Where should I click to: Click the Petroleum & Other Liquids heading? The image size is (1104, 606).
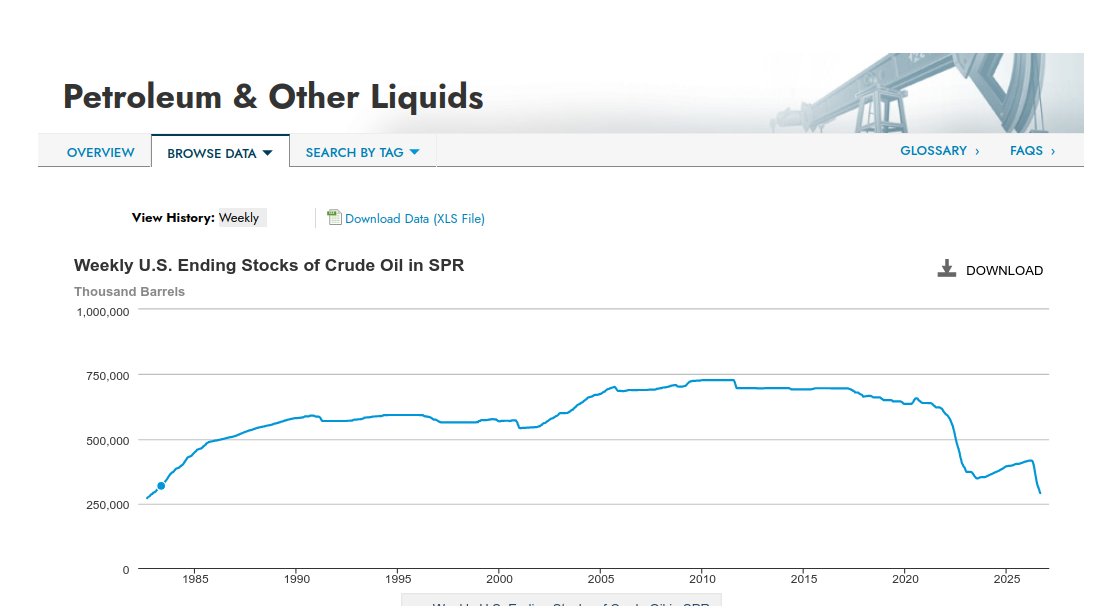(x=273, y=96)
